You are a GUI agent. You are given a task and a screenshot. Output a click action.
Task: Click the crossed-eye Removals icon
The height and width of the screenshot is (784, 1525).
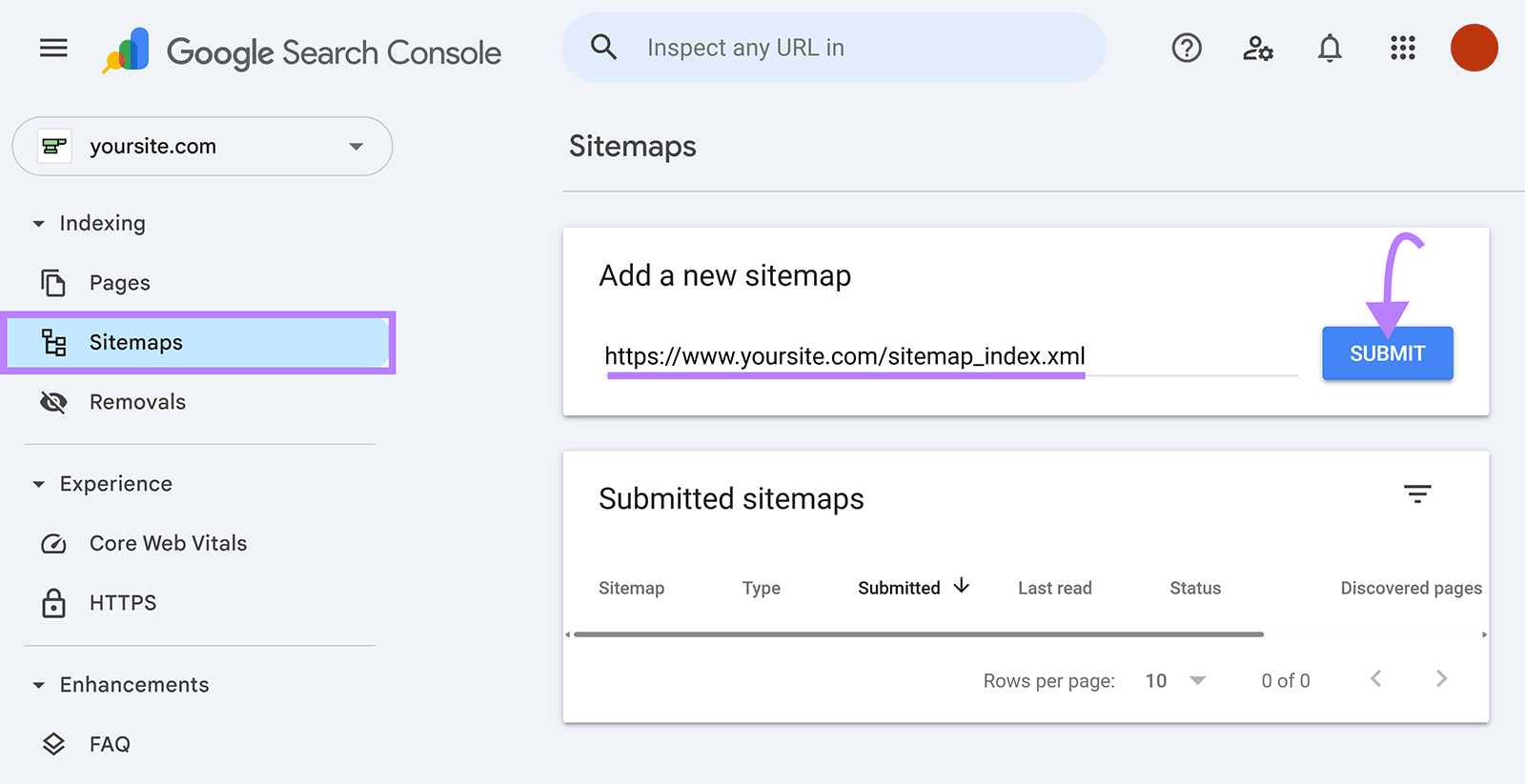pyautogui.click(x=54, y=401)
